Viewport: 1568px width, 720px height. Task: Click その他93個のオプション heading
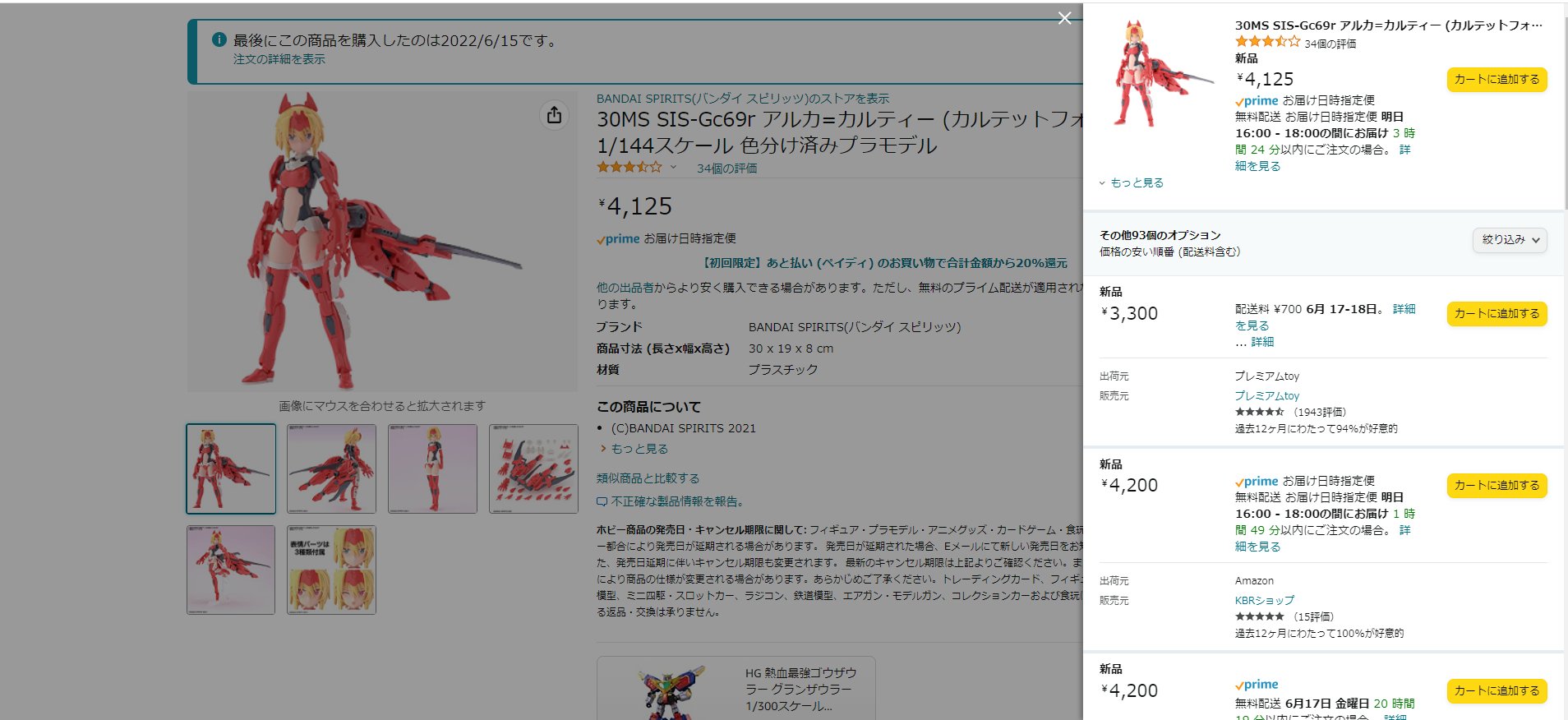pos(1160,235)
